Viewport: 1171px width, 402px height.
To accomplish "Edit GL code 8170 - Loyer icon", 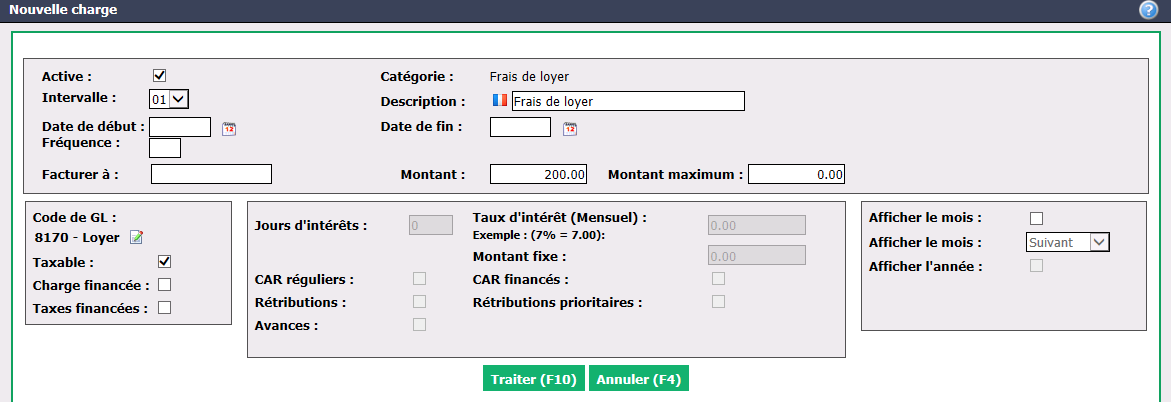I will tap(136, 238).
